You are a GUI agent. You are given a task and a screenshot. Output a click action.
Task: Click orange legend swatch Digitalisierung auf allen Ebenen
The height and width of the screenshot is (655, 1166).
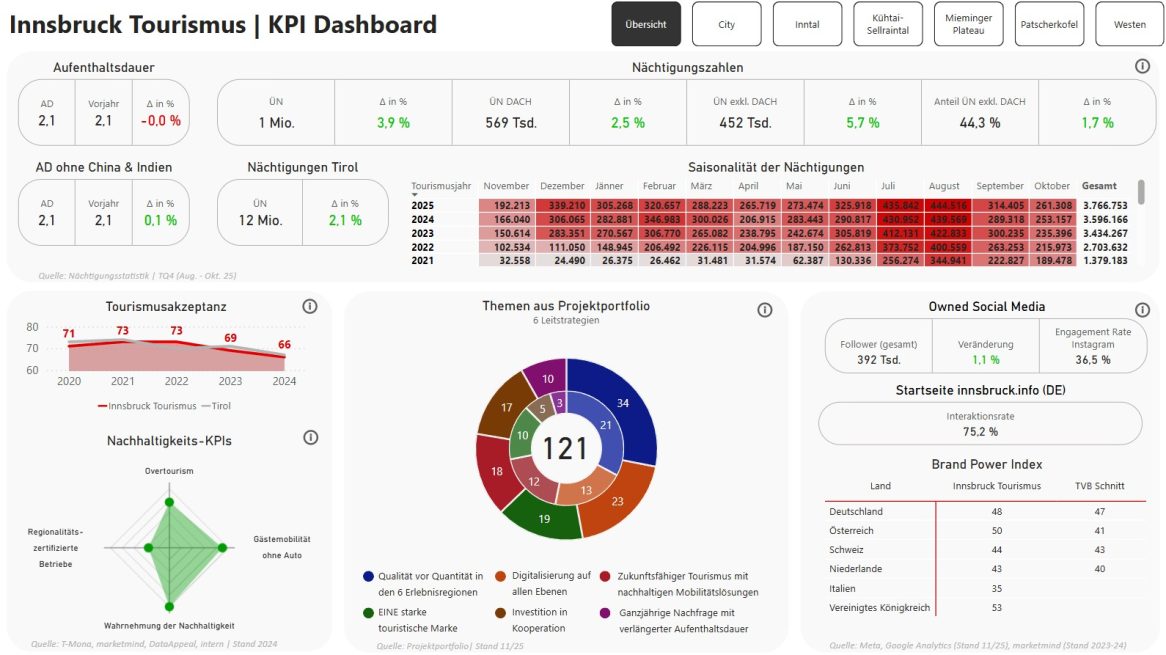(501, 577)
